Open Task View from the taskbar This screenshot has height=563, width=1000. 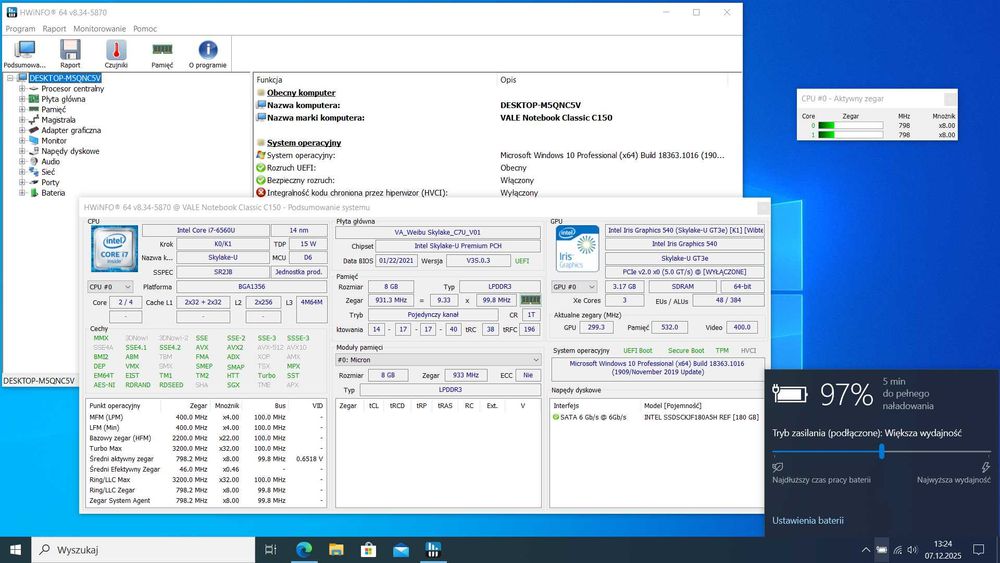(x=270, y=550)
